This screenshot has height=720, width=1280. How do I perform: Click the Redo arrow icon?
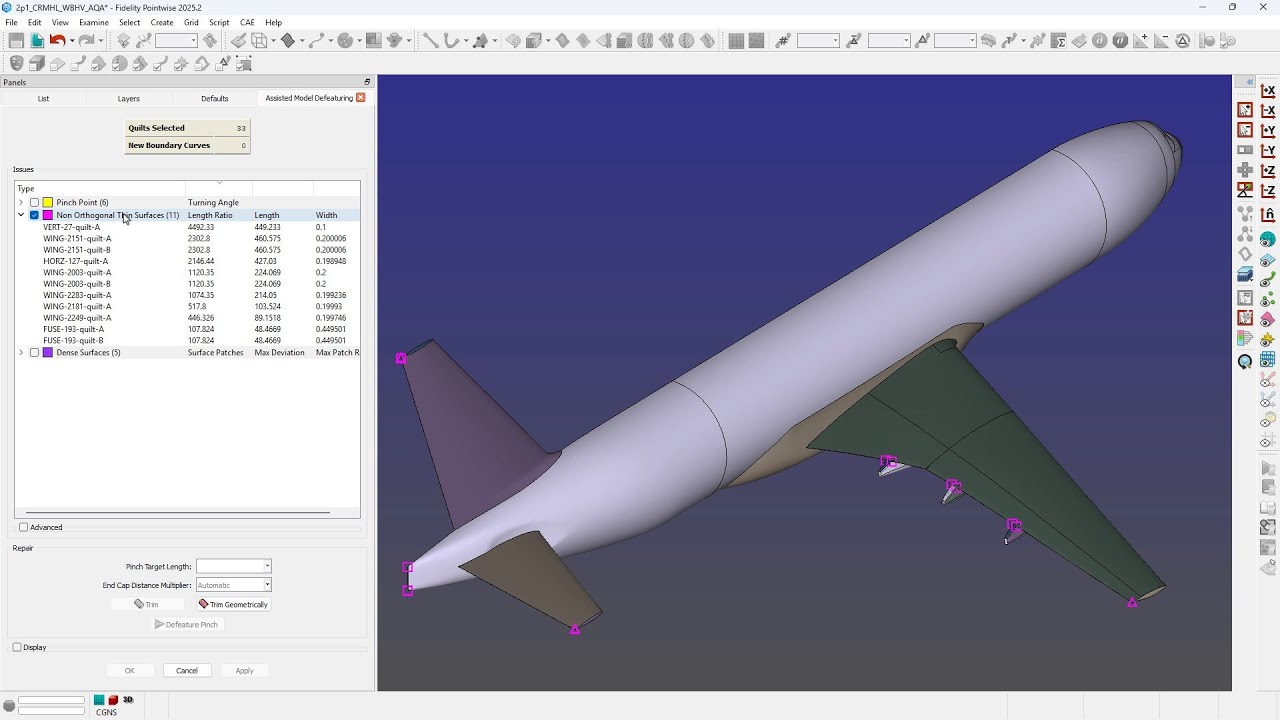tap(86, 41)
